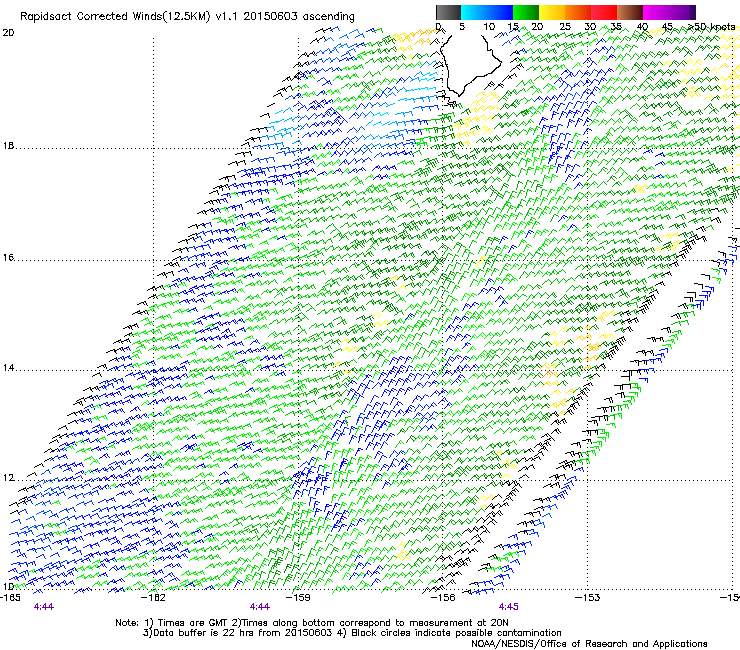Click the longitude label '-165'
This screenshot has height=650, width=740.
pyautogui.click(x=10, y=598)
